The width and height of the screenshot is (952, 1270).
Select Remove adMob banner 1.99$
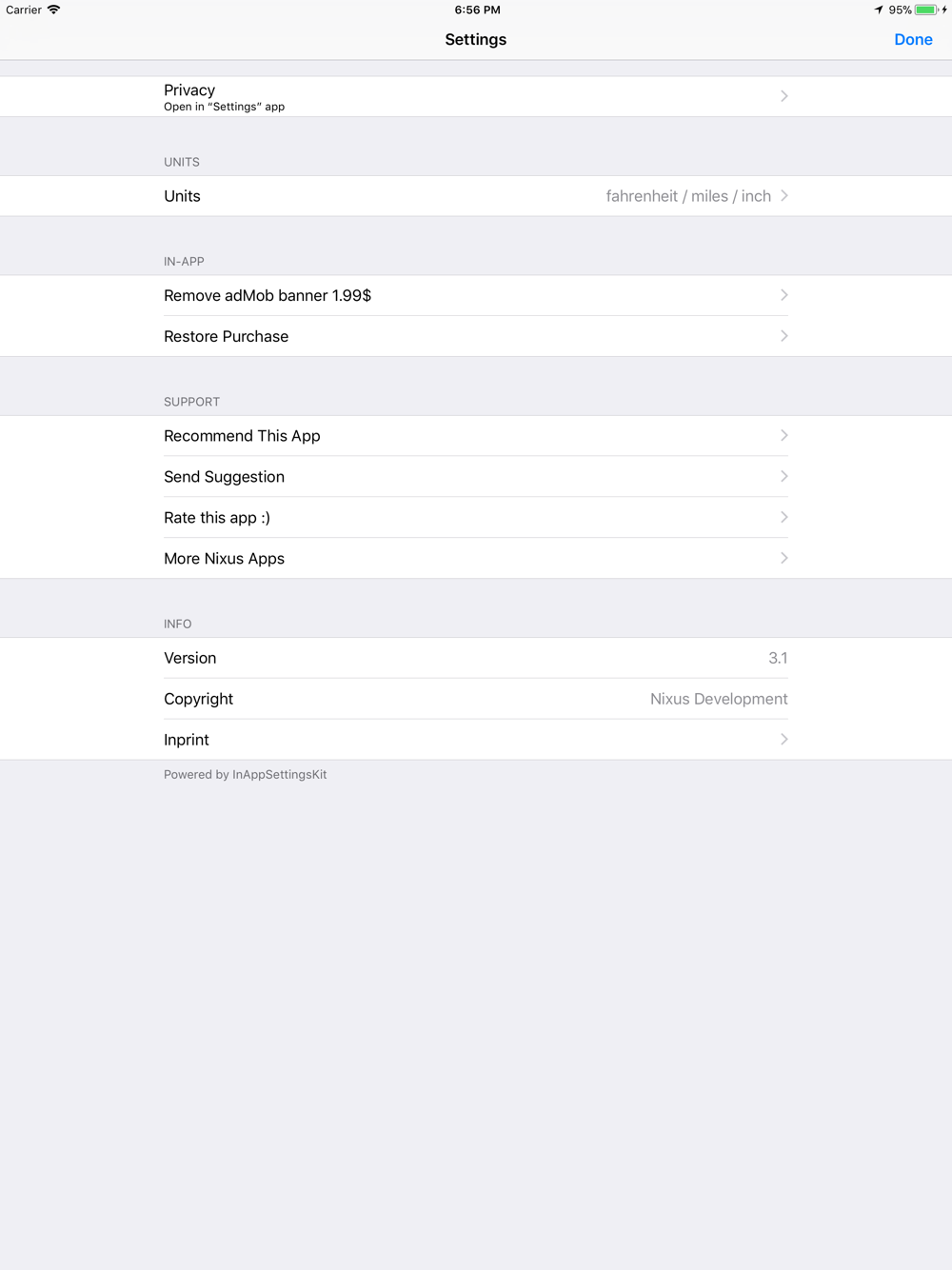pos(475,296)
